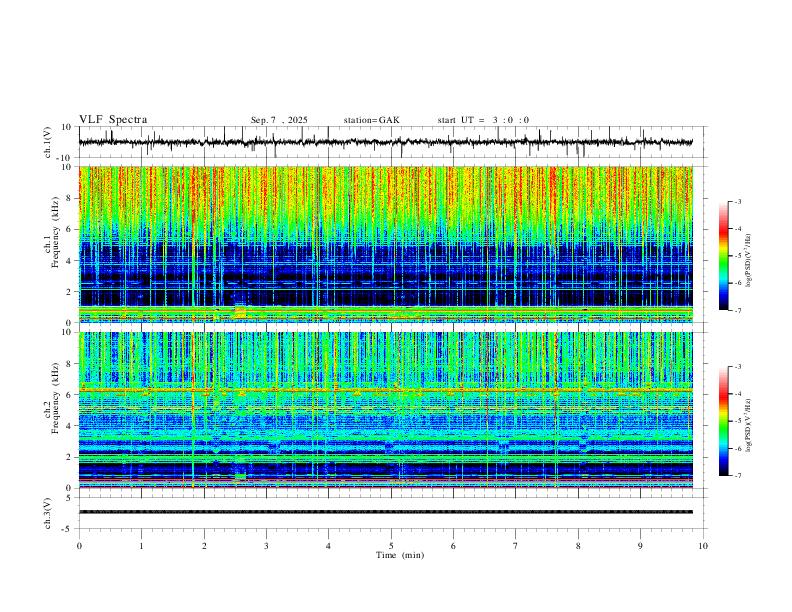The image size is (792, 612).
Task: Click the "9" tick on Time axis
Action: 640,546
